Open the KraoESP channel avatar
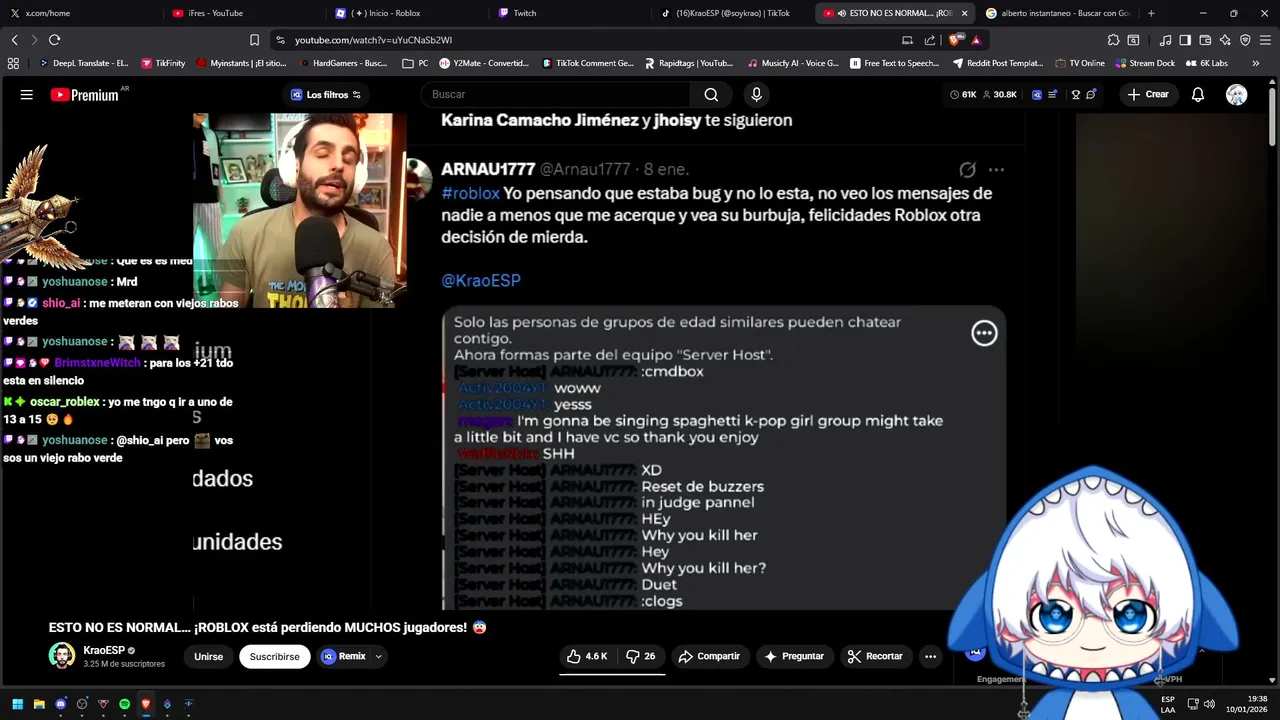Image resolution: width=1280 pixels, height=720 pixels. tap(62, 656)
